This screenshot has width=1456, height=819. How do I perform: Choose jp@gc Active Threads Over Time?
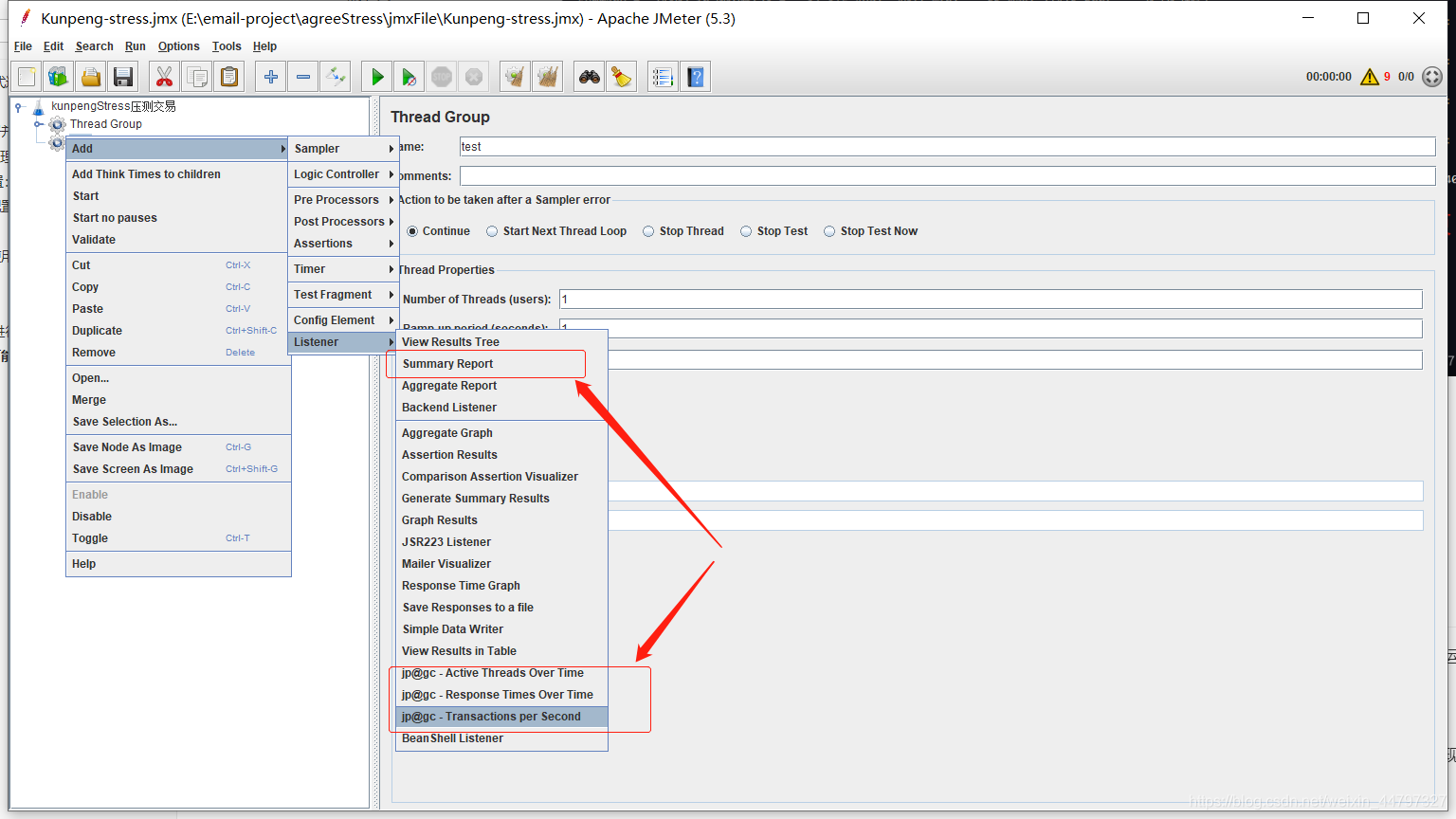501,673
